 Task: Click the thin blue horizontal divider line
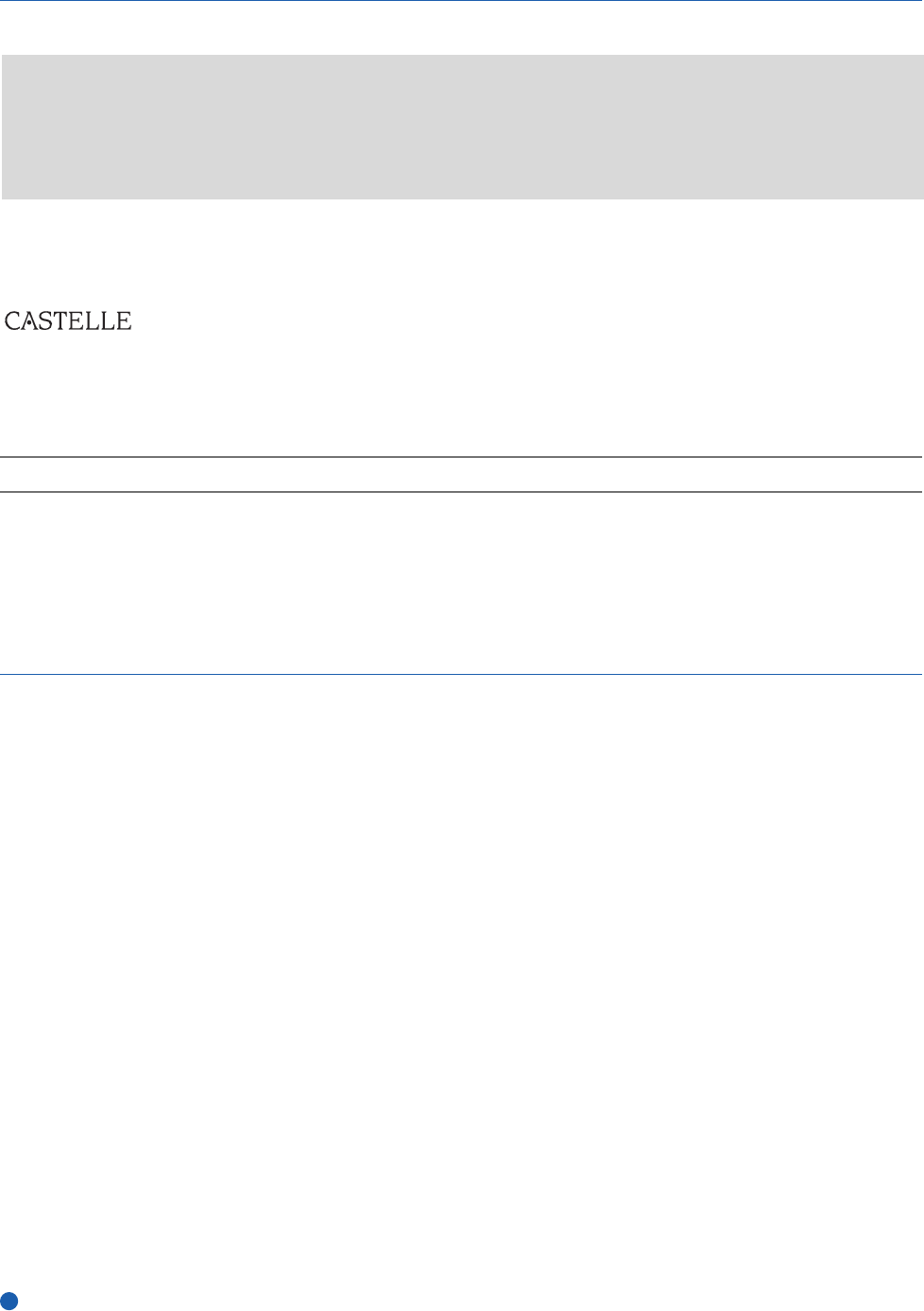click(462, 674)
